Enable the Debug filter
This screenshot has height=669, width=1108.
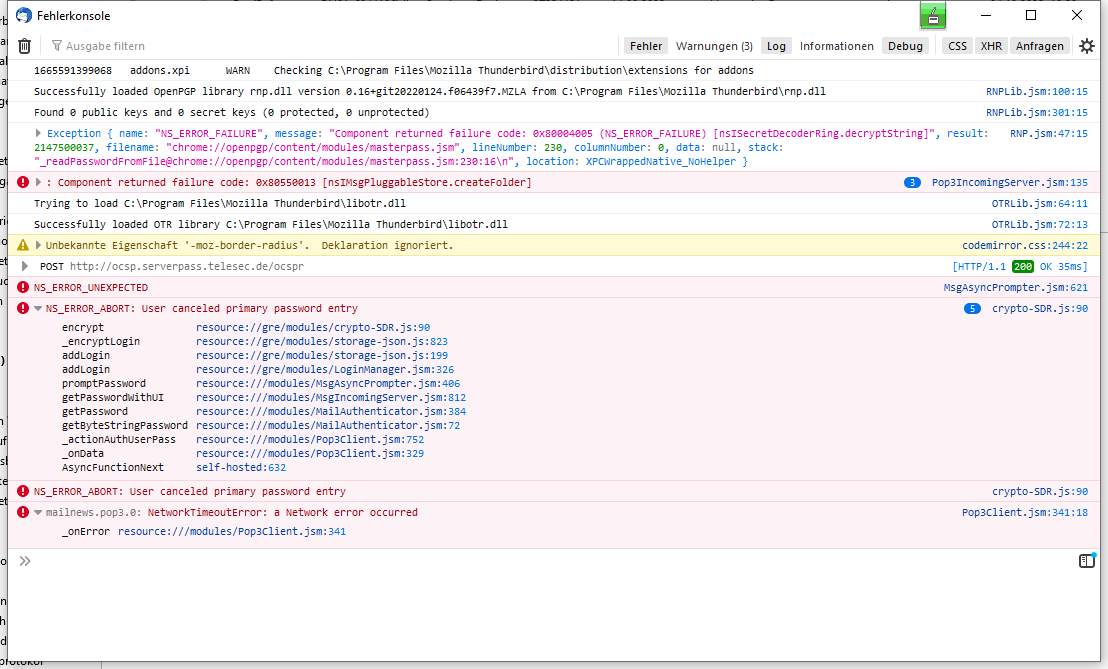pos(905,46)
